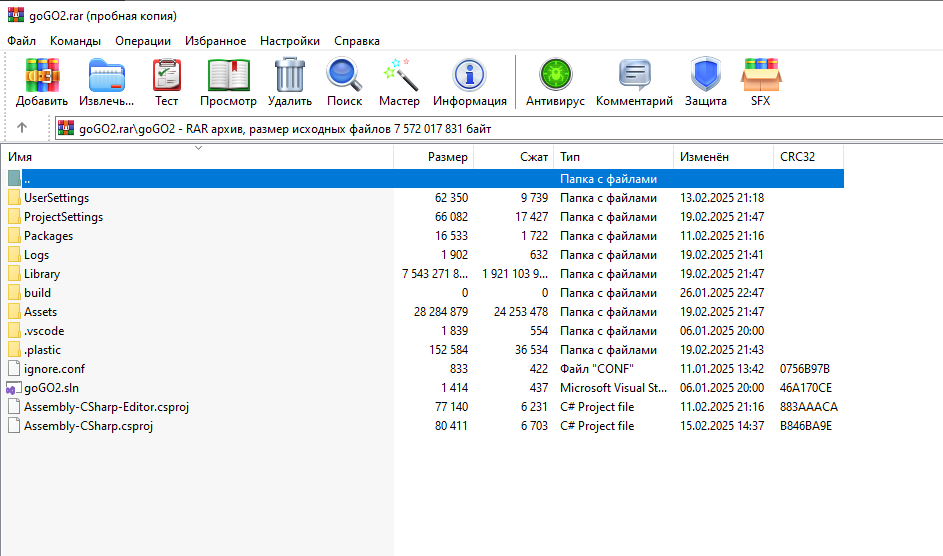Click the Удалить trash bin icon
The width and height of the screenshot is (943, 556).
coord(289,76)
